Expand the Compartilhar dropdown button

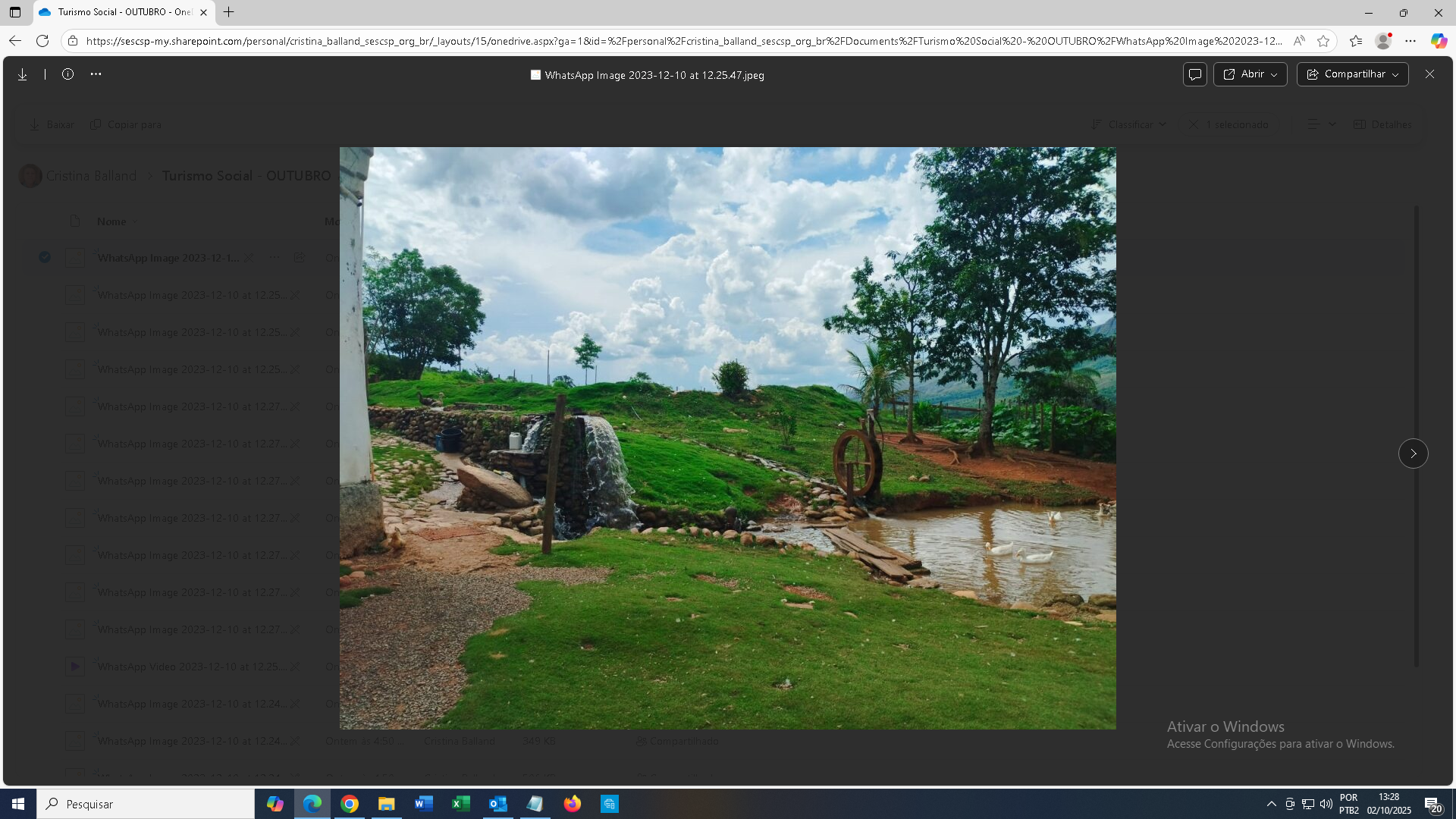[1352, 74]
